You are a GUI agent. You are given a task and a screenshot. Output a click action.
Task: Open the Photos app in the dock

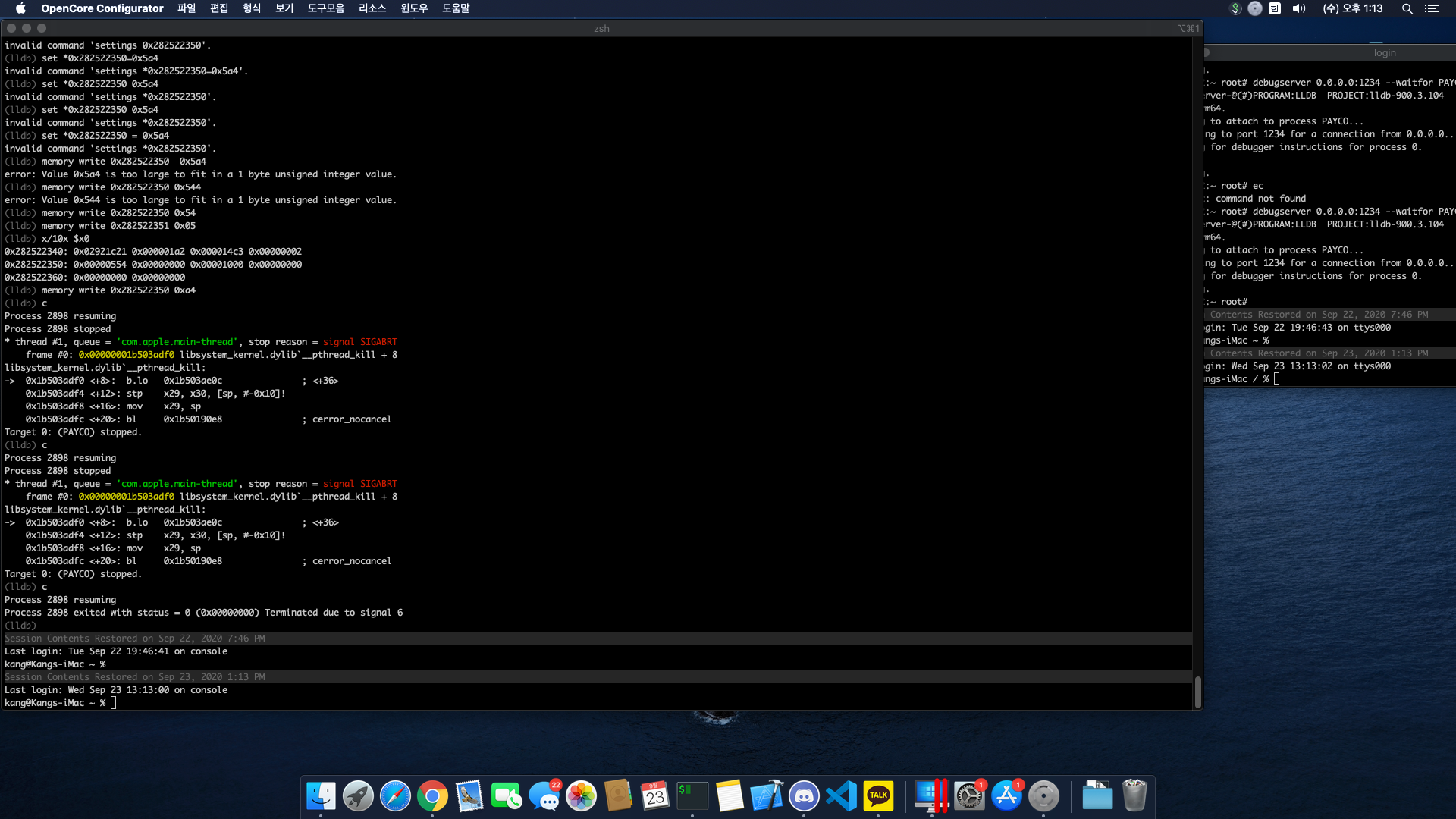tap(582, 795)
